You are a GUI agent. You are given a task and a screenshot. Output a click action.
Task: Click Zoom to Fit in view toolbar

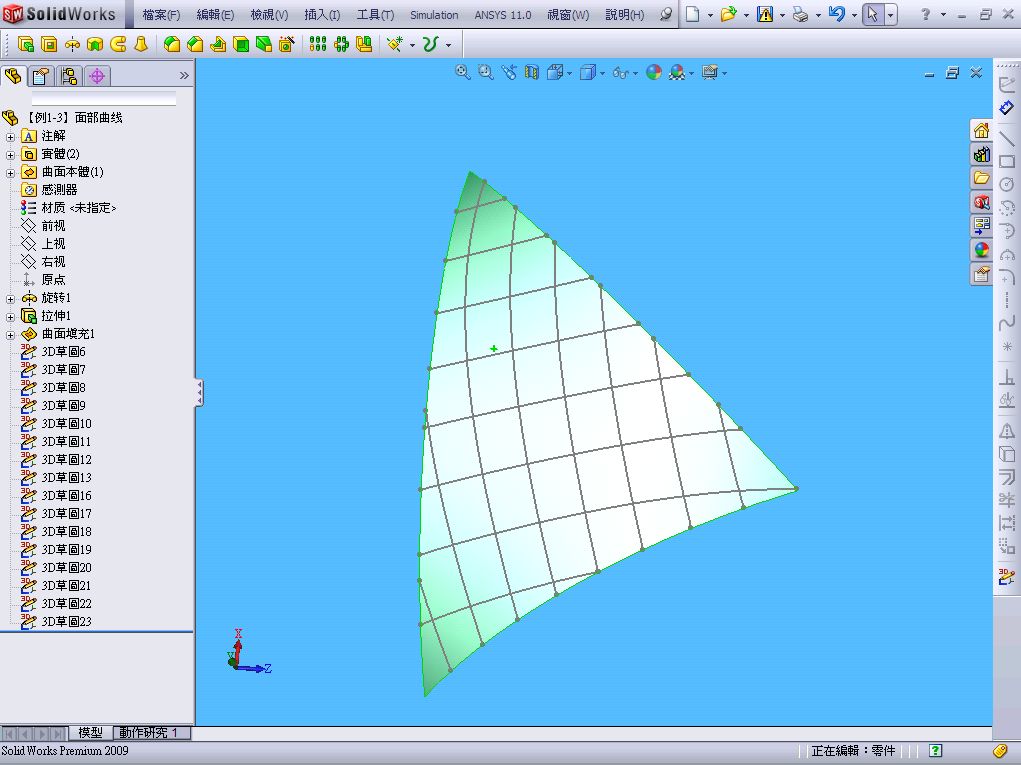[x=462, y=72]
